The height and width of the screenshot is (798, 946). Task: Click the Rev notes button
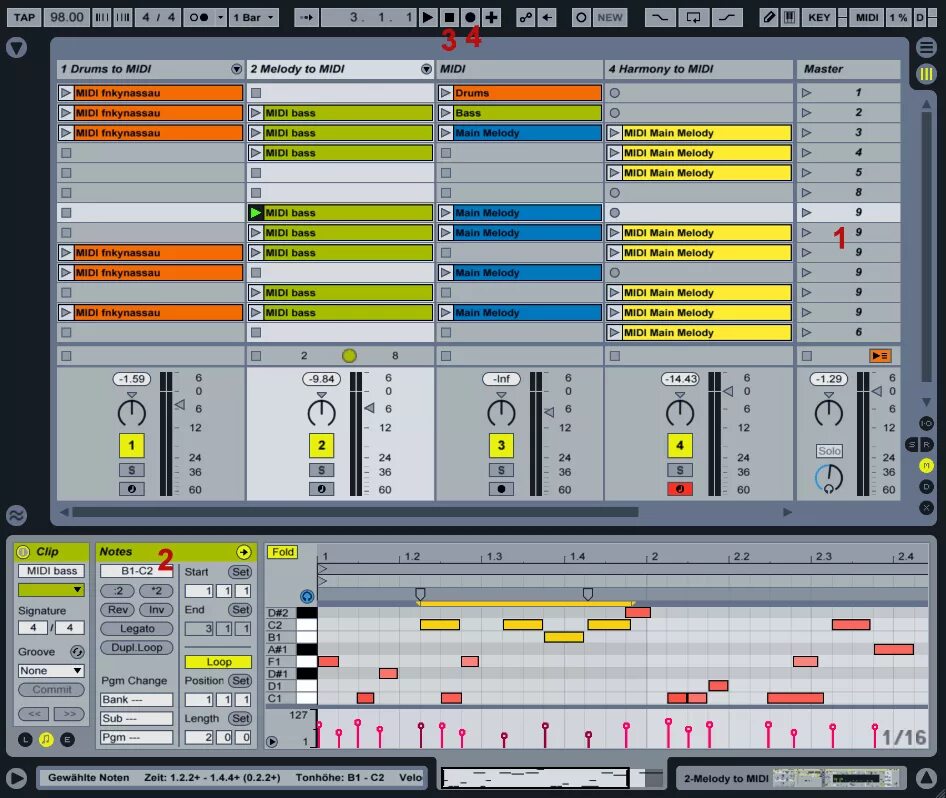click(x=118, y=610)
